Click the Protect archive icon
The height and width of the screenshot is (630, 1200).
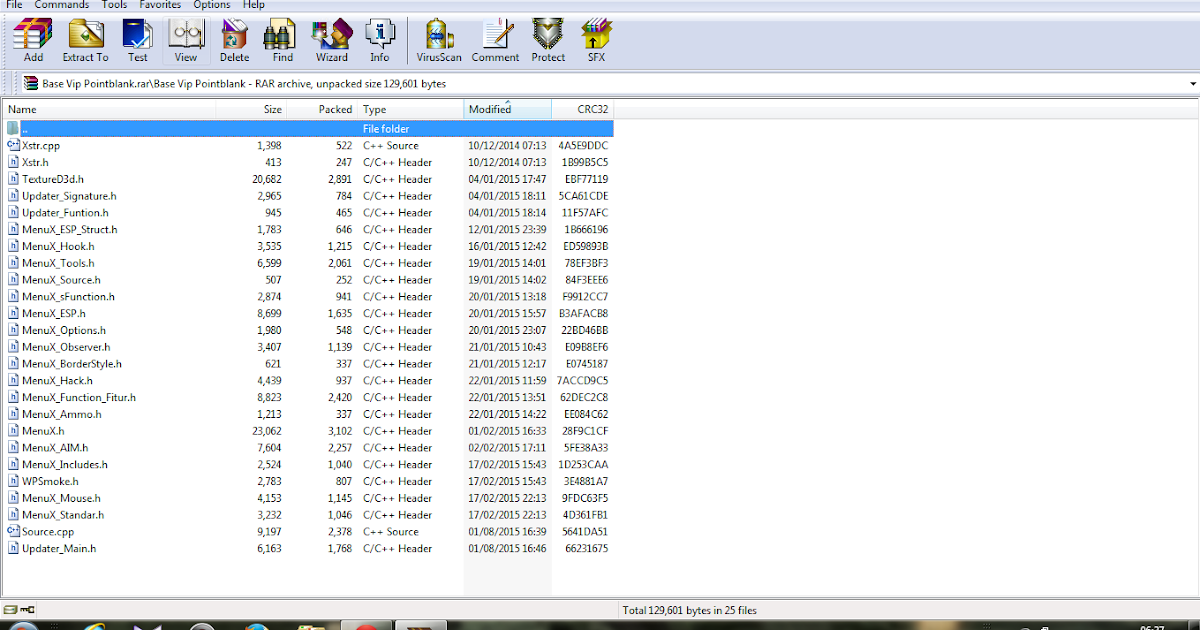click(x=548, y=40)
